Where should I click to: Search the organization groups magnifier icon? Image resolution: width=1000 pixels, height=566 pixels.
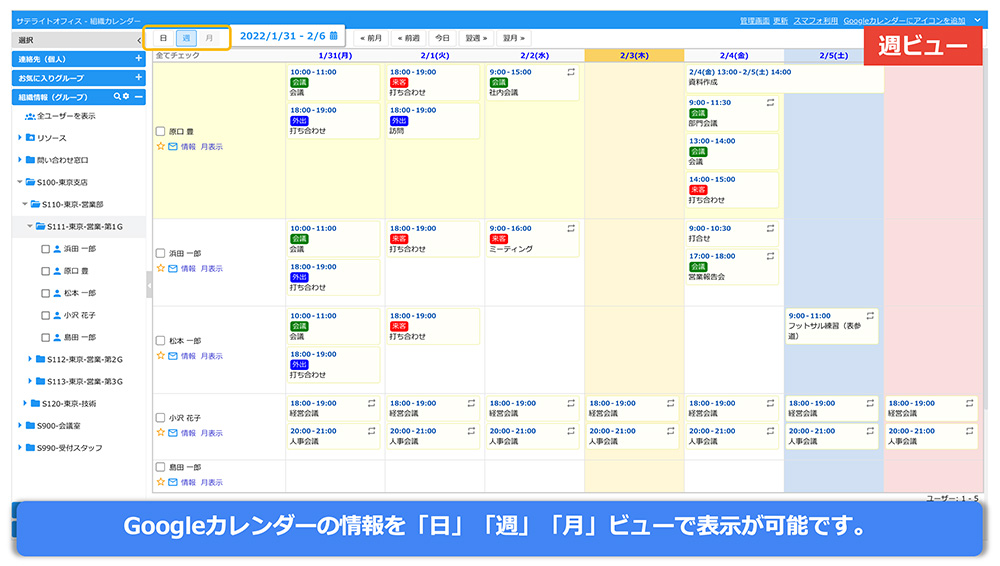click(117, 97)
